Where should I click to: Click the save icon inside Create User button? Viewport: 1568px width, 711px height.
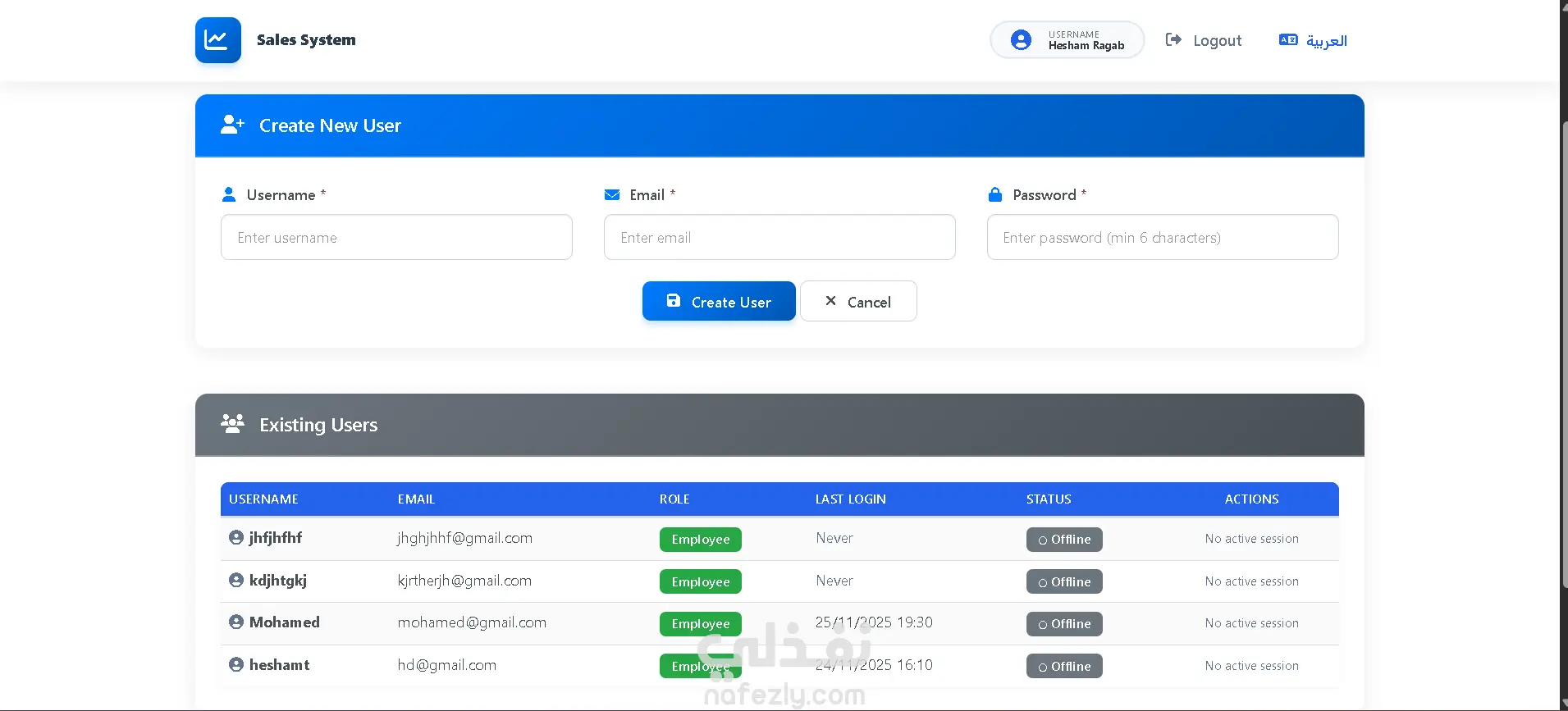674,300
